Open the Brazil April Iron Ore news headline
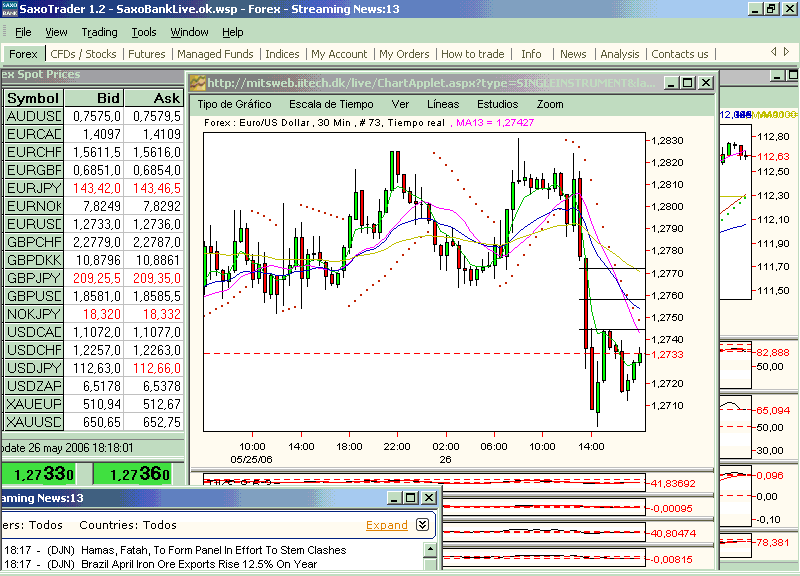 tap(199, 564)
